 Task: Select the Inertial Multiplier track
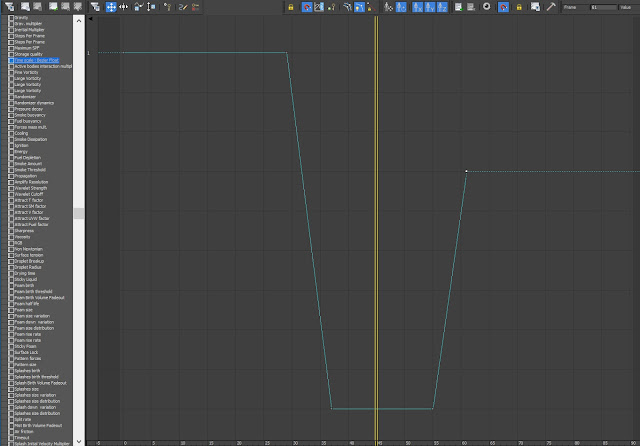[29, 30]
